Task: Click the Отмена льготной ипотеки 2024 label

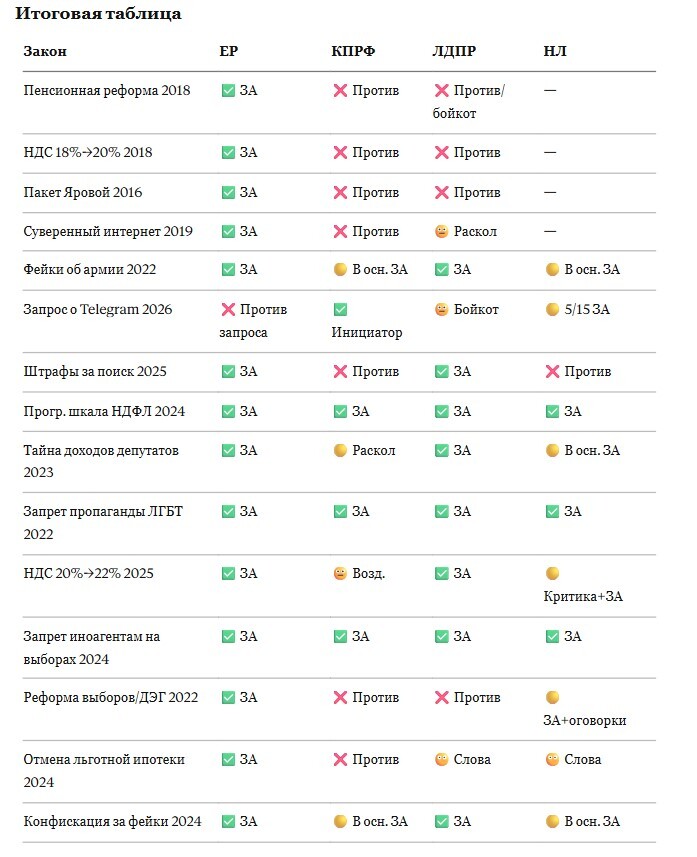Action: pyautogui.click(x=104, y=771)
